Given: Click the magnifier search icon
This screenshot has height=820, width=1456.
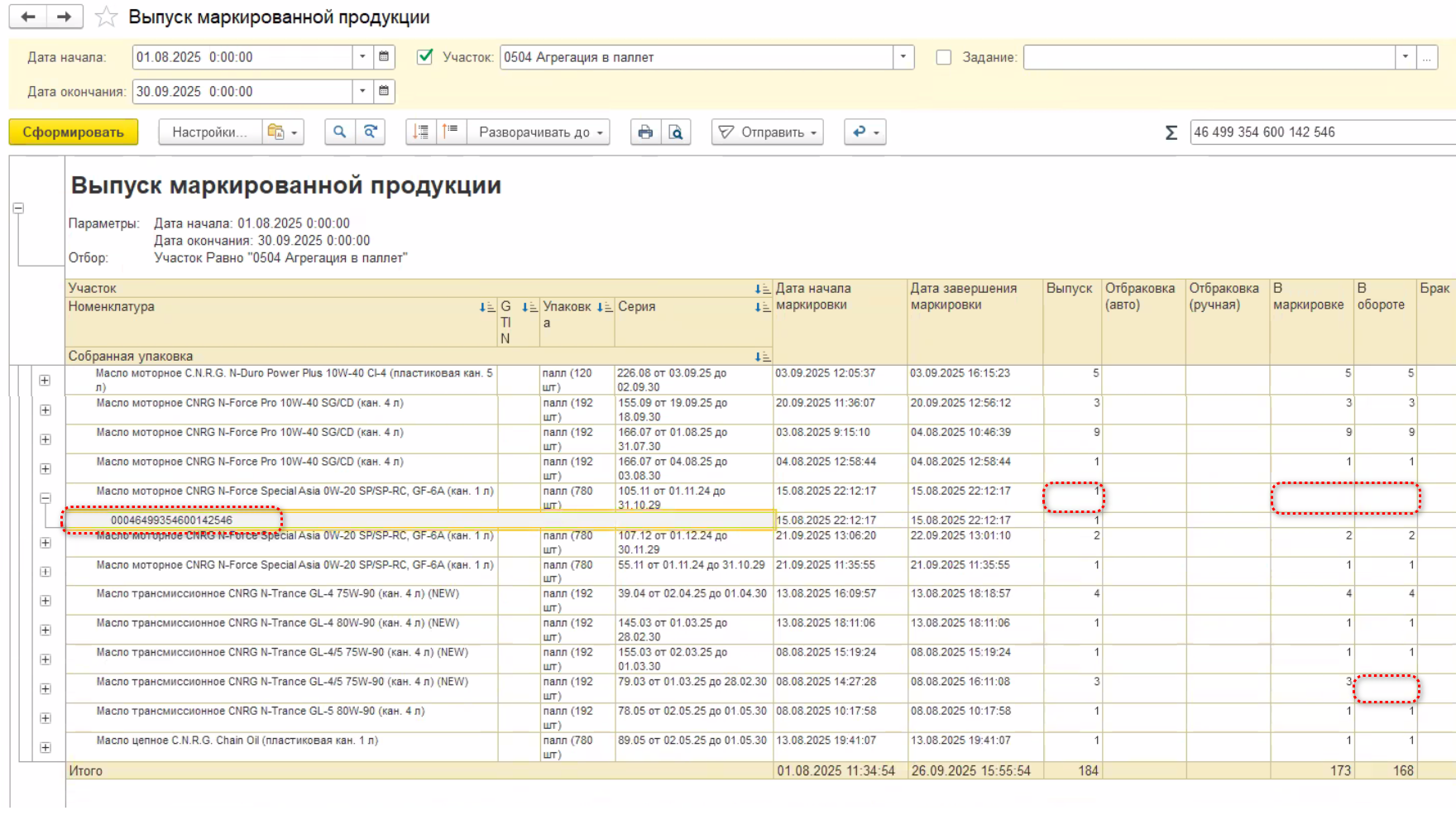Looking at the screenshot, I should point(339,132).
